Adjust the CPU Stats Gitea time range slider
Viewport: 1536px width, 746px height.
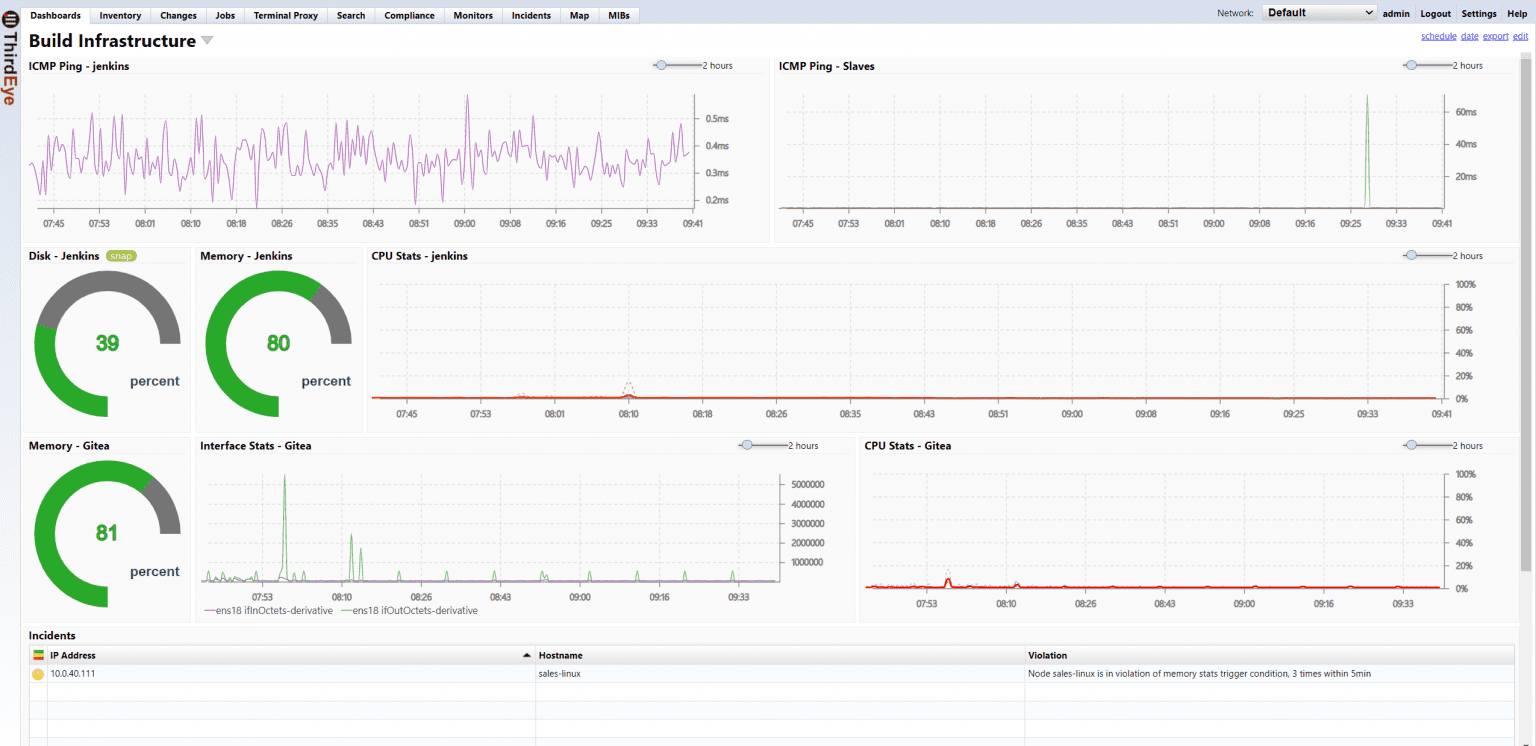pyautogui.click(x=1411, y=445)
